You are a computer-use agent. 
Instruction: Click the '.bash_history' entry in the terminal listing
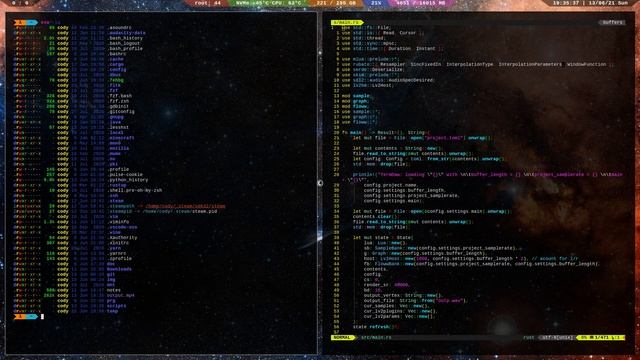tap(125, 38)
